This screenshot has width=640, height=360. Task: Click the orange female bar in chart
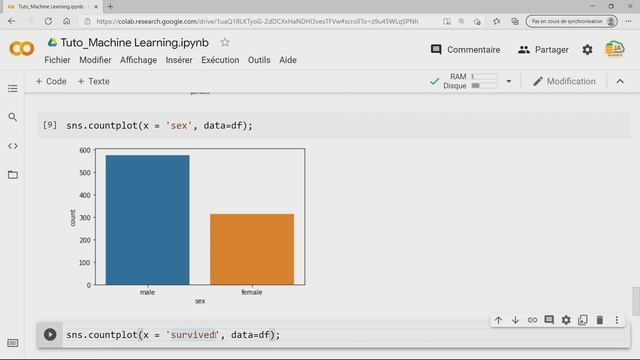252,249
